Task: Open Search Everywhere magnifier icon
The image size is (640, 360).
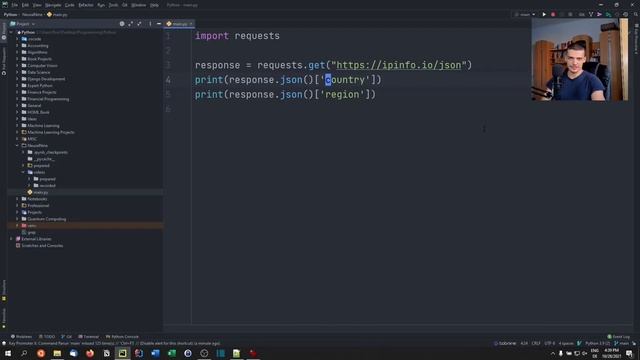Action: (636, 14)
